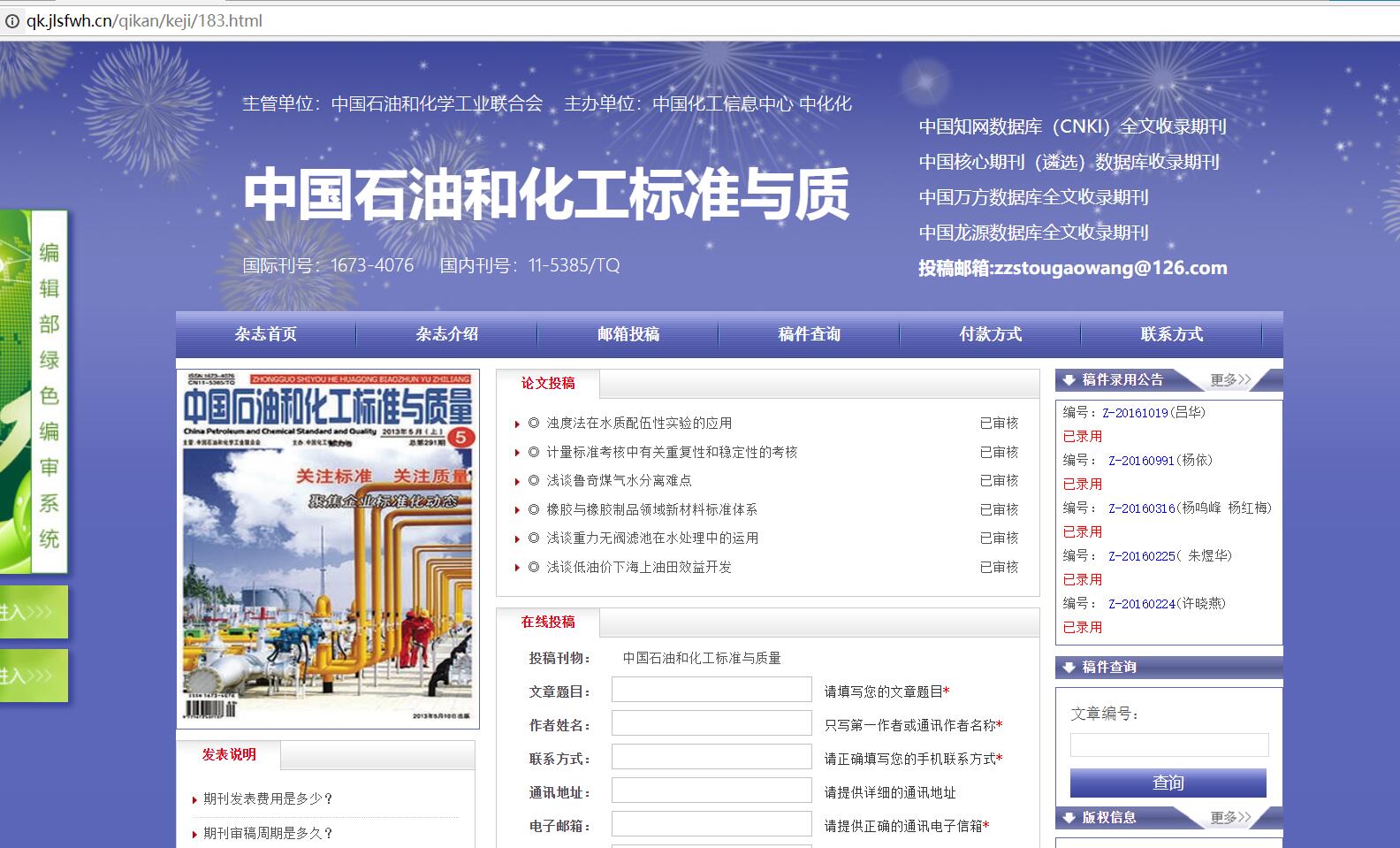The height and width of the screenshot is (848, 1400).
Task: Open article 浅谈低油价下海上油田效益开发
Action: pyautogui.click(x=639, y=567)
